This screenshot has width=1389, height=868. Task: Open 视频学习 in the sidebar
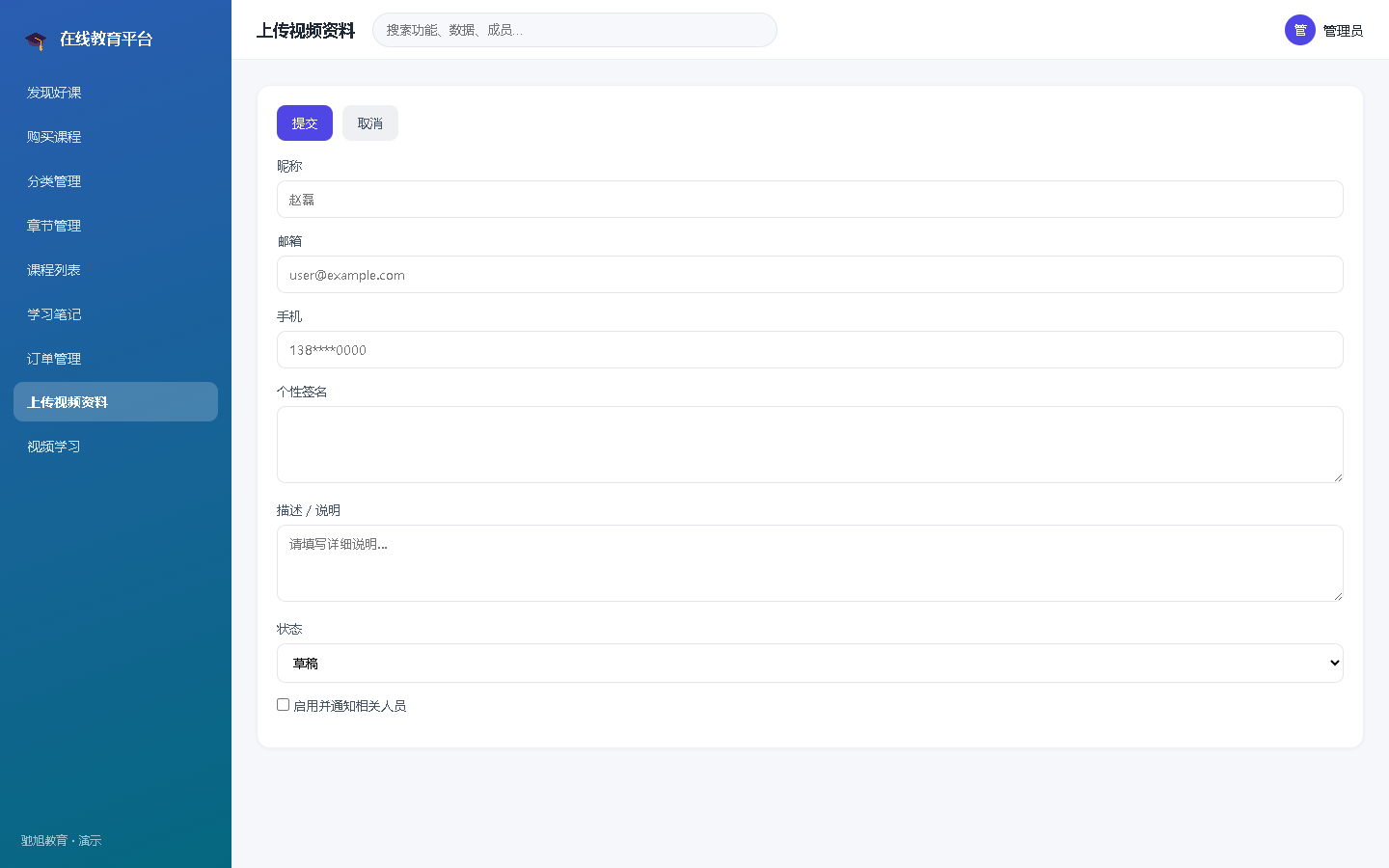(x=116, y=447)
